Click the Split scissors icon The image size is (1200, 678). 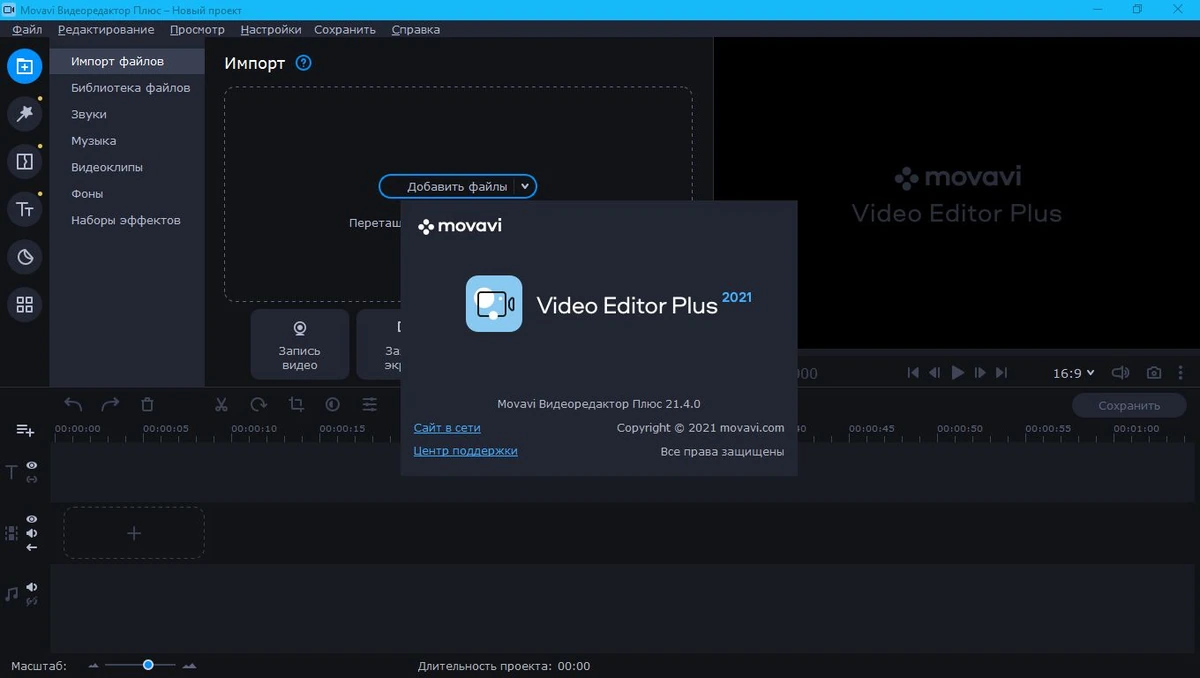[x=222, y=404]
